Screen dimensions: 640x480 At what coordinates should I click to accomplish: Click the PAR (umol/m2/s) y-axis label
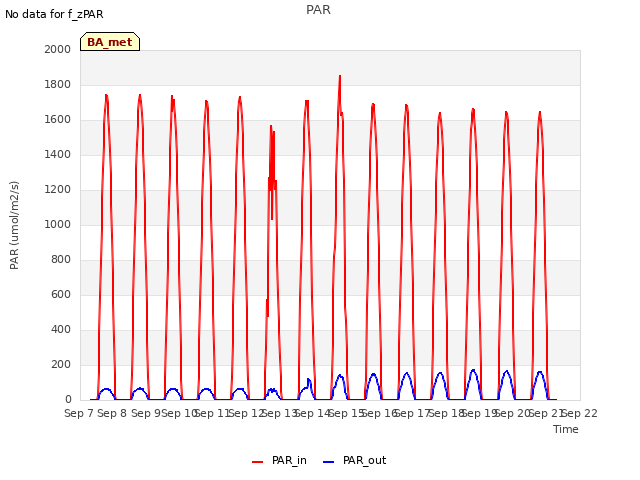tap(14, 225)
